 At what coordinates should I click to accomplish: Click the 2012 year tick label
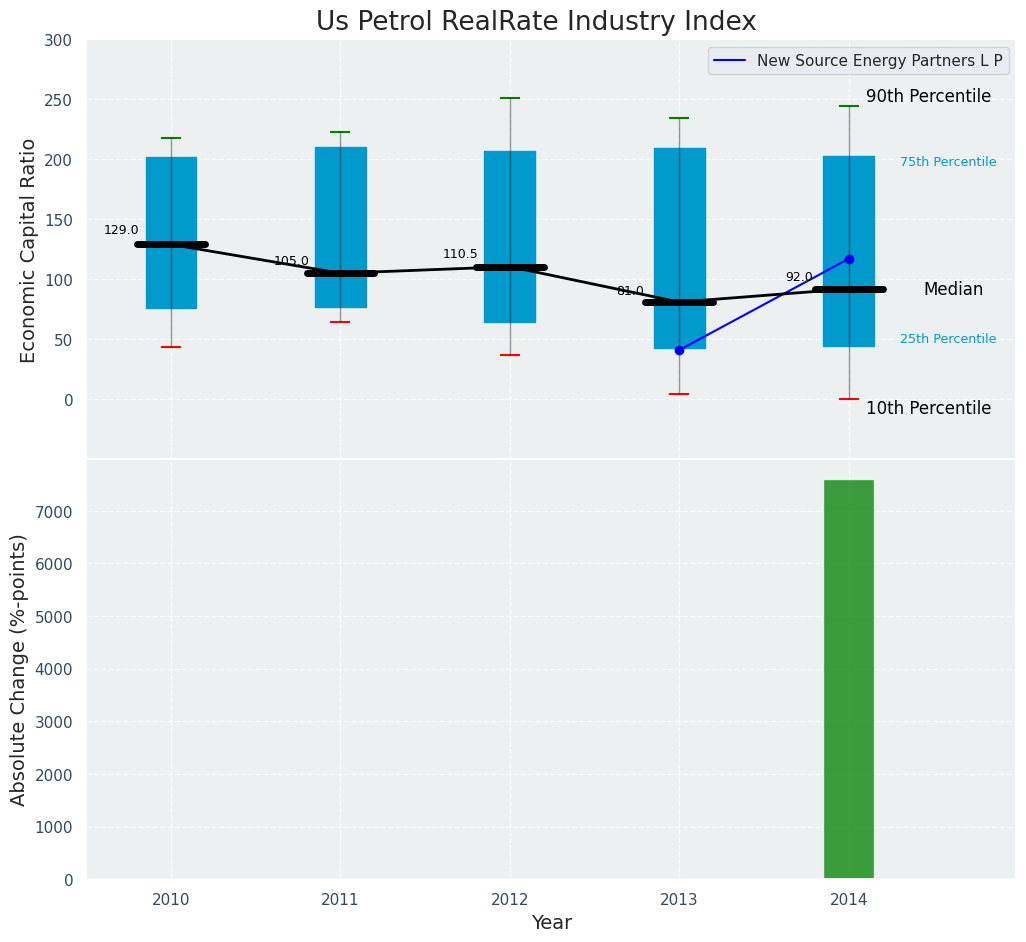tap(509, 900)
